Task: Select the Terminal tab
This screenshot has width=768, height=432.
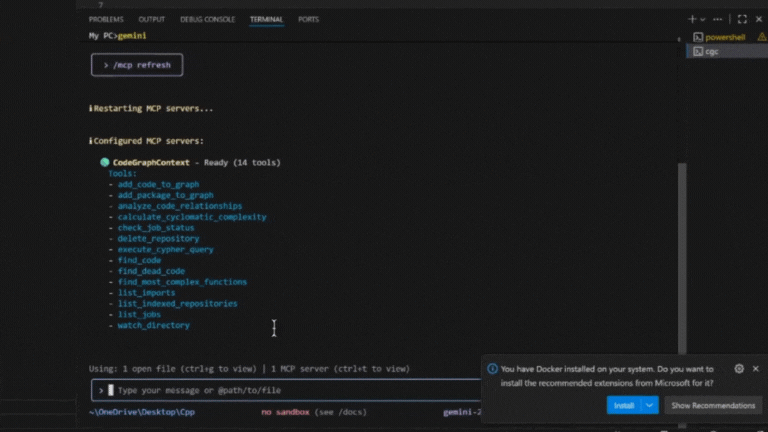Action: pyautogui.click(x=266, y=19)
